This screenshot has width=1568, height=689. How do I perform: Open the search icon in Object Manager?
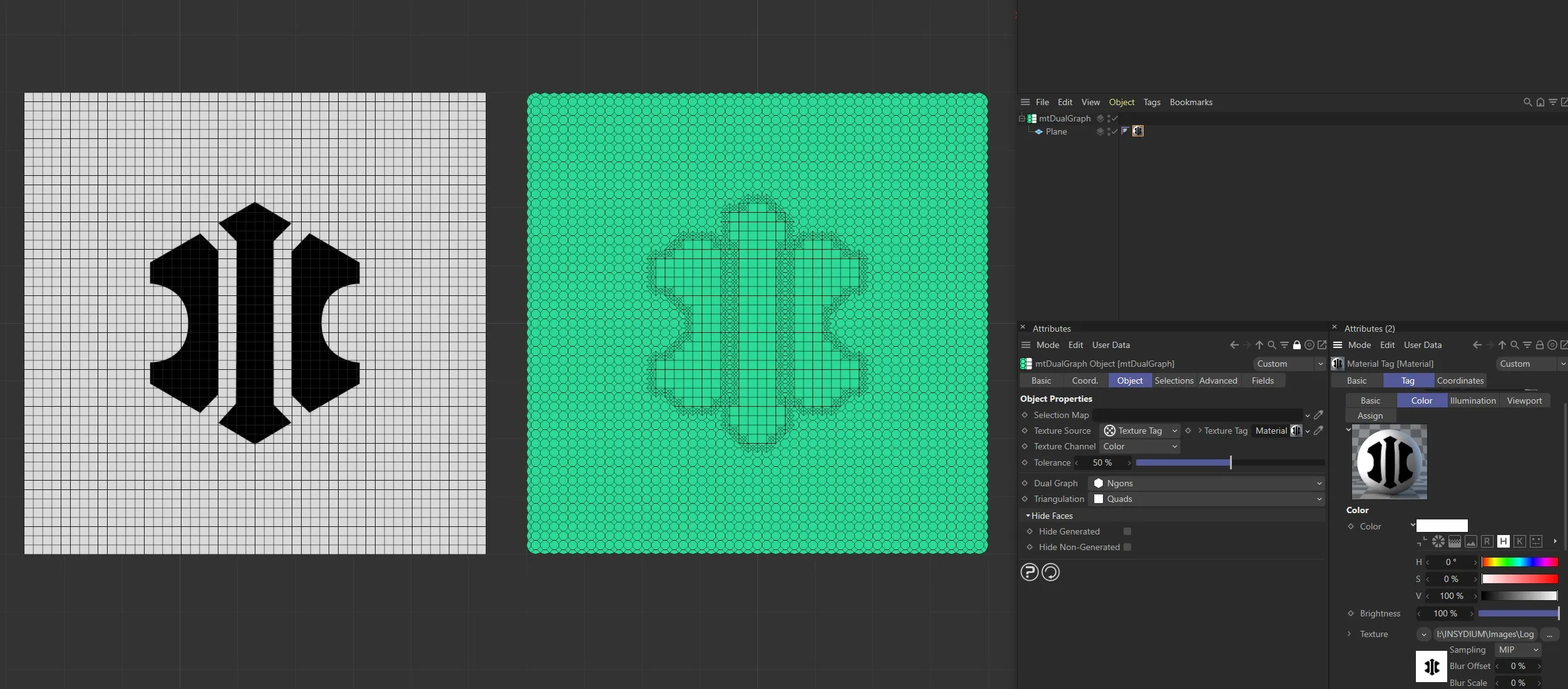pos(1527,102)
